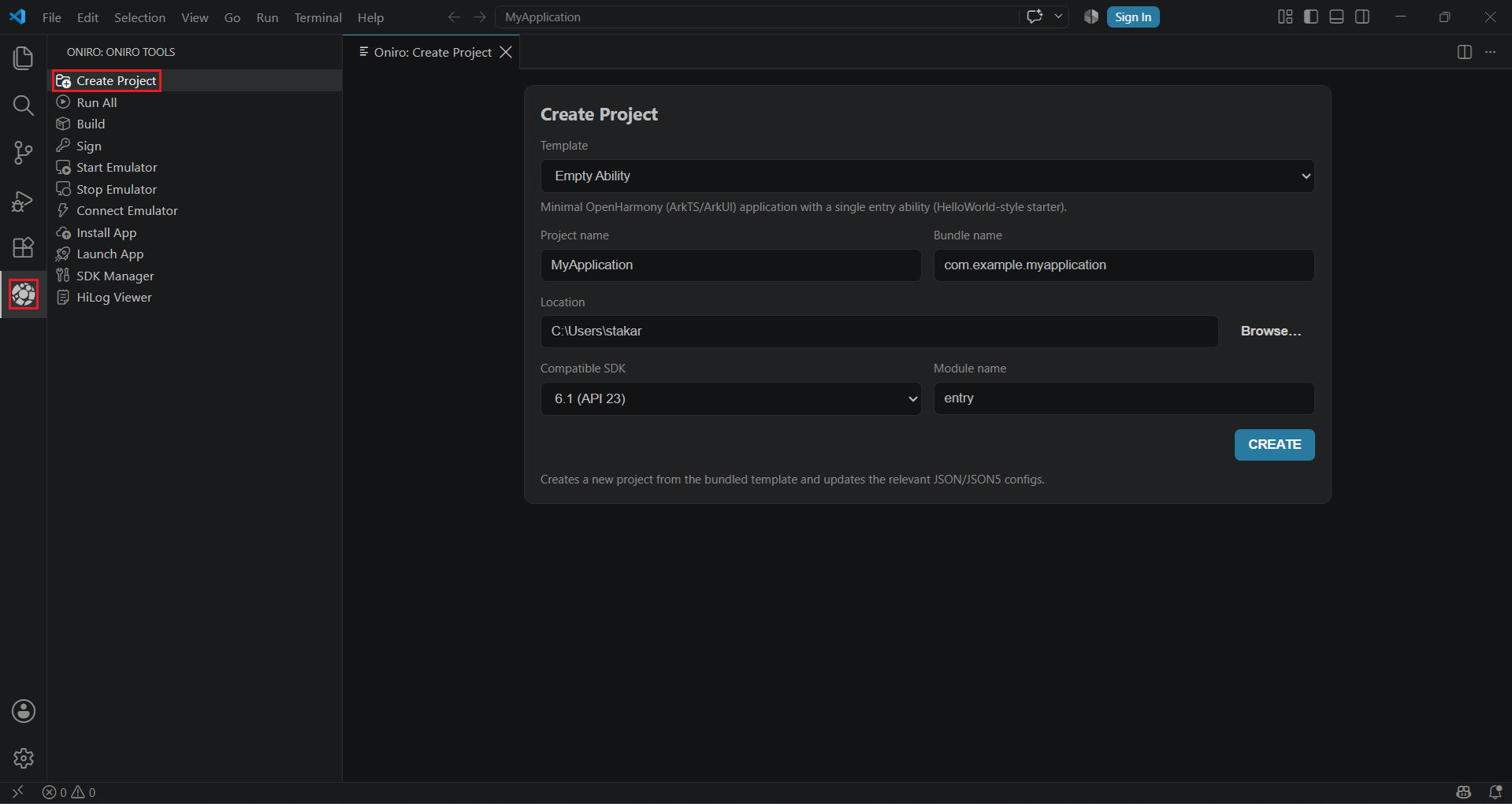
Task: Open the Terminal menu
Action: pyautogui.click(x=318, y=17)
